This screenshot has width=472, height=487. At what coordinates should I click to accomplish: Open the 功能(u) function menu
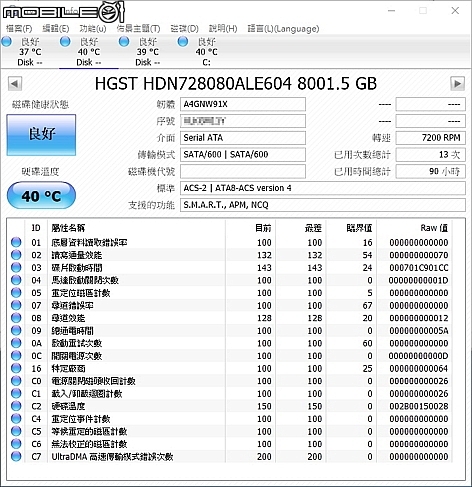click(93, 29)
